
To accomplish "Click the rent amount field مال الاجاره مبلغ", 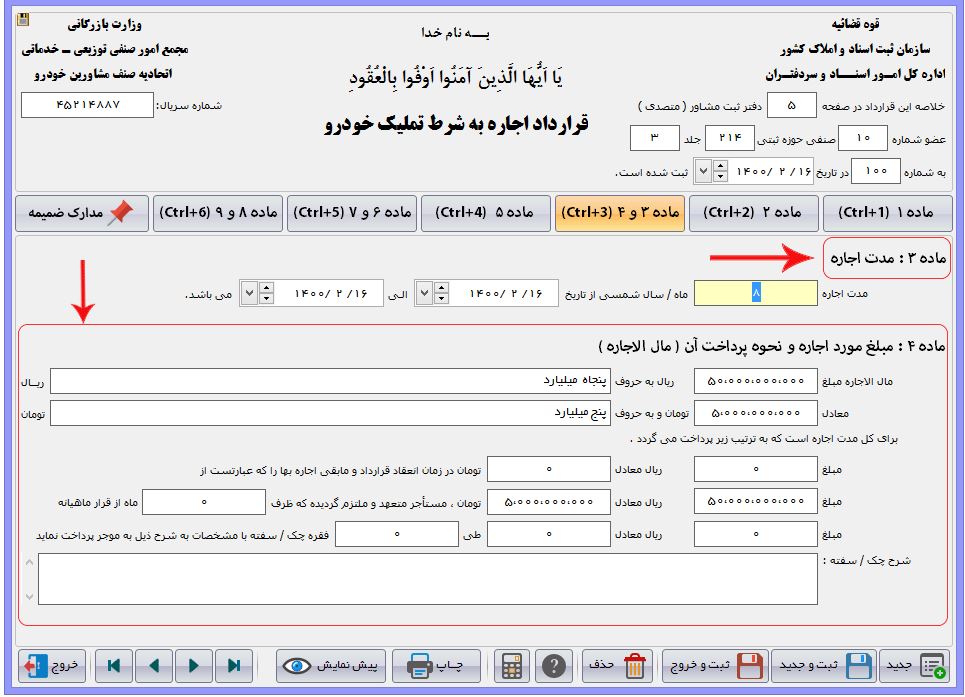I will coord(756,381).
